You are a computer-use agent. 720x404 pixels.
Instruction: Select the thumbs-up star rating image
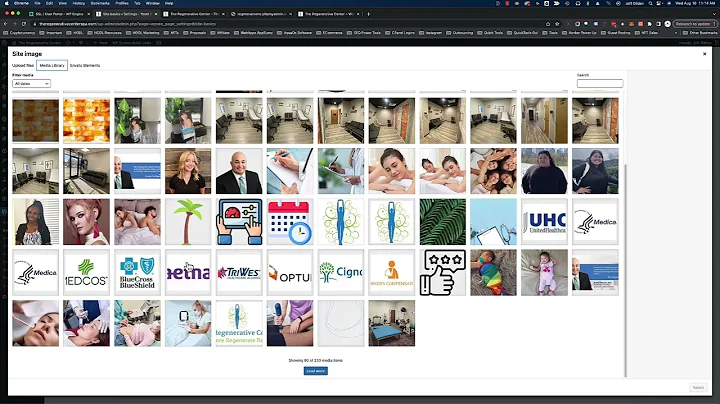coord(443,273)
